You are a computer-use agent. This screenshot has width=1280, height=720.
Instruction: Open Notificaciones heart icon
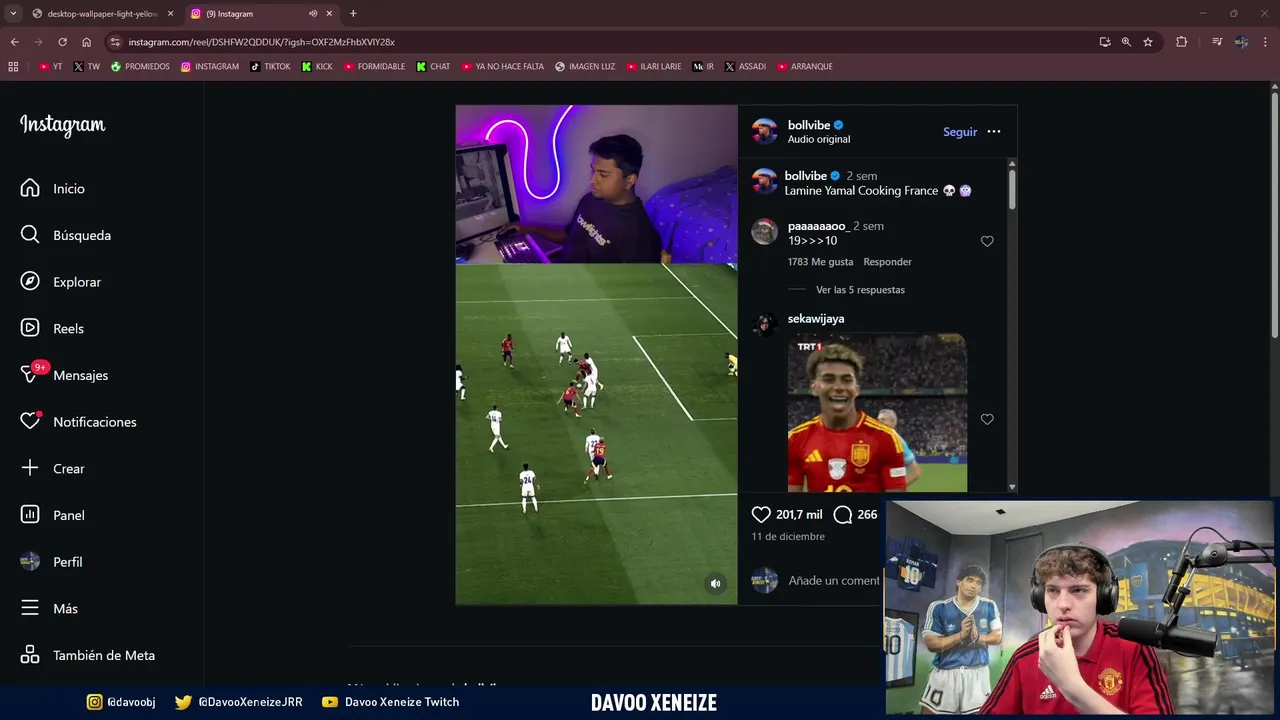(30, 422)
